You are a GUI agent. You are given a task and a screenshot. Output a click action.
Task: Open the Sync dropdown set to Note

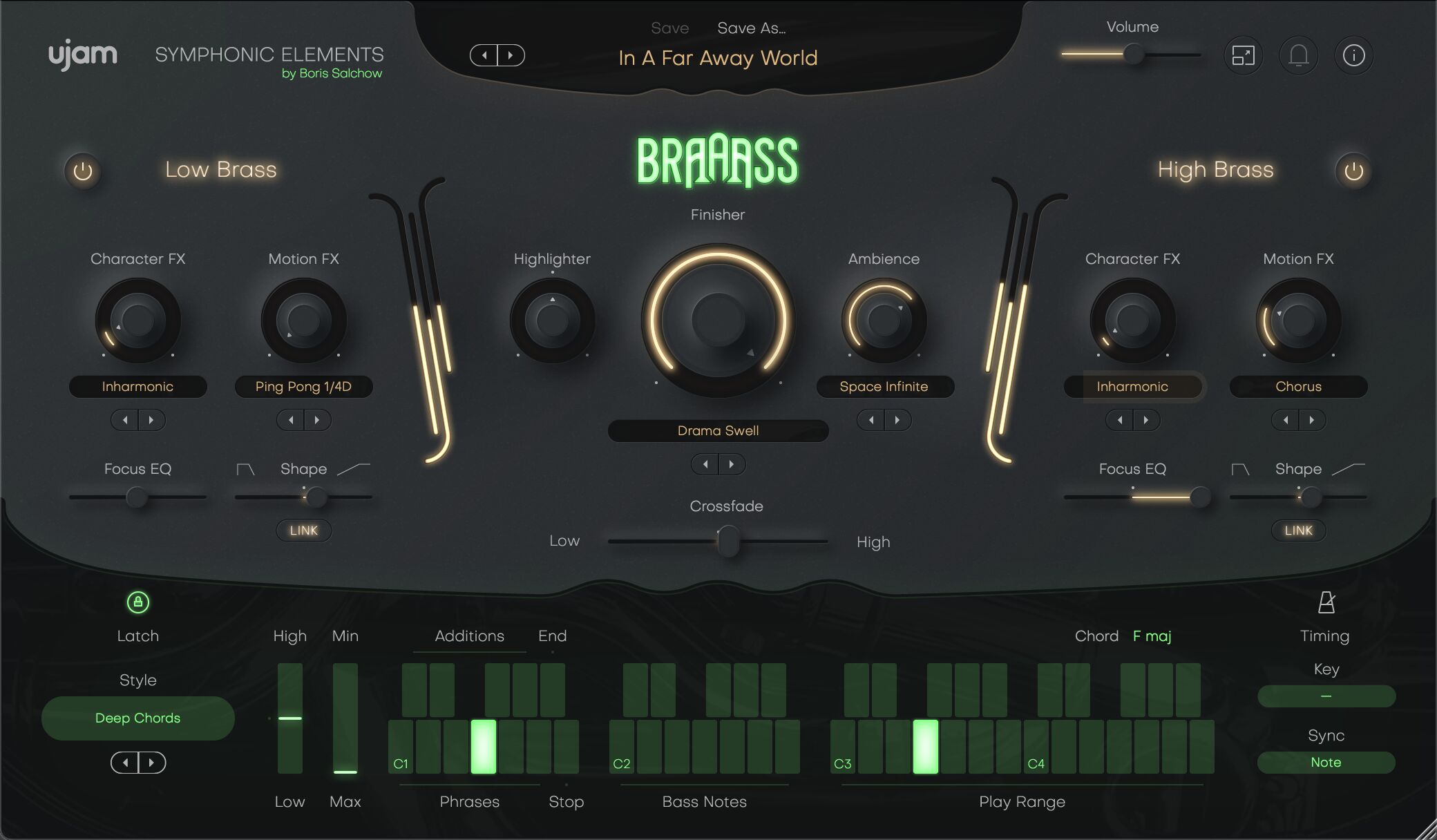[1326, 762]
